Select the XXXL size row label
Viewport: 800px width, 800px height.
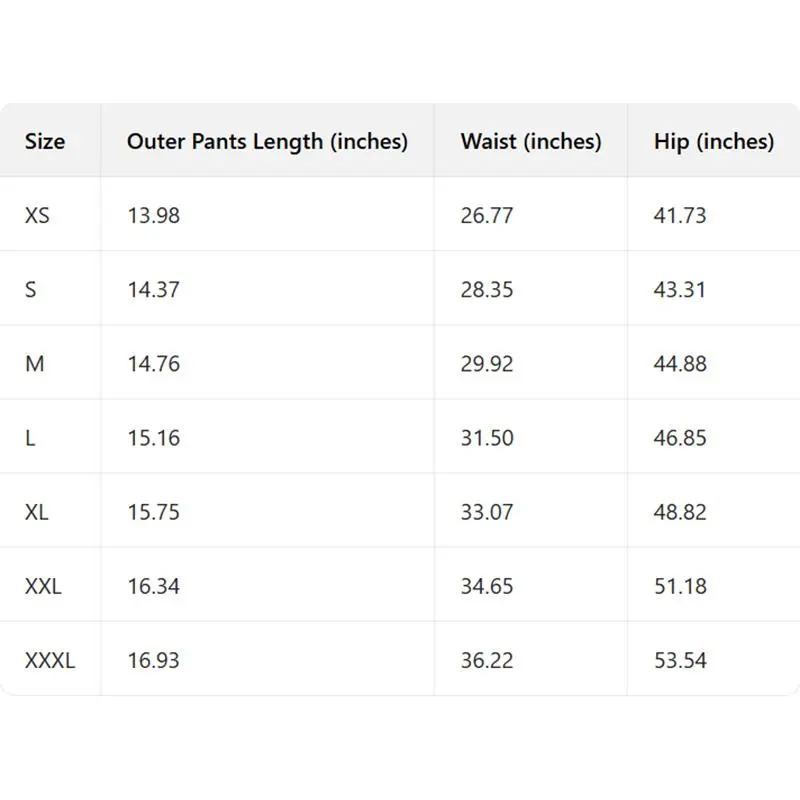pyautogui.click(x=50, y=660)
